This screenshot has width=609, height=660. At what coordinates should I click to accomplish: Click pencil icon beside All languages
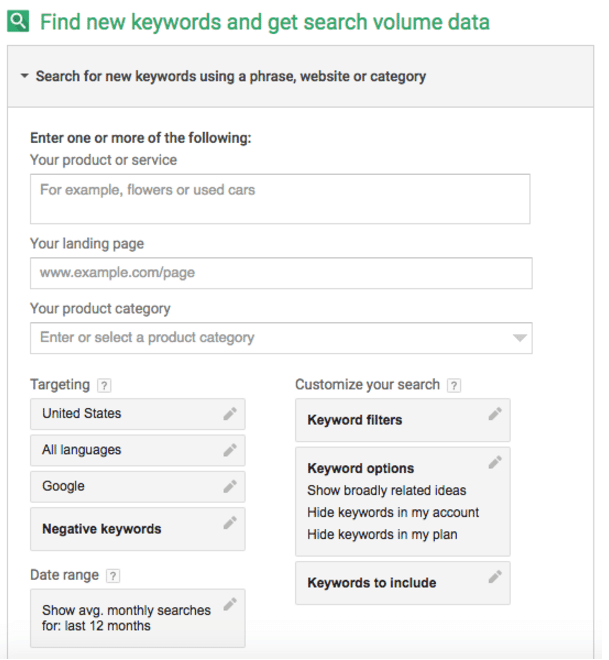(230, 450)
